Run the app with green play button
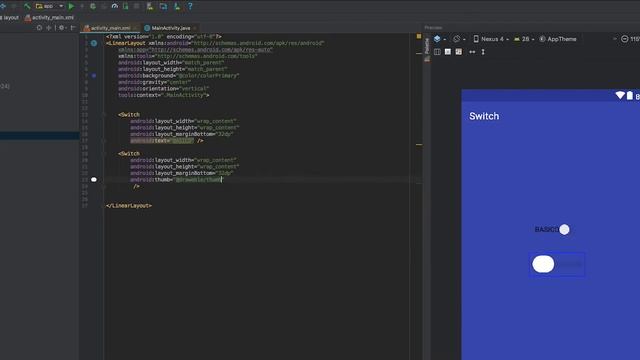The height and width of the screenshot is (360, 640). coord(71,6)
